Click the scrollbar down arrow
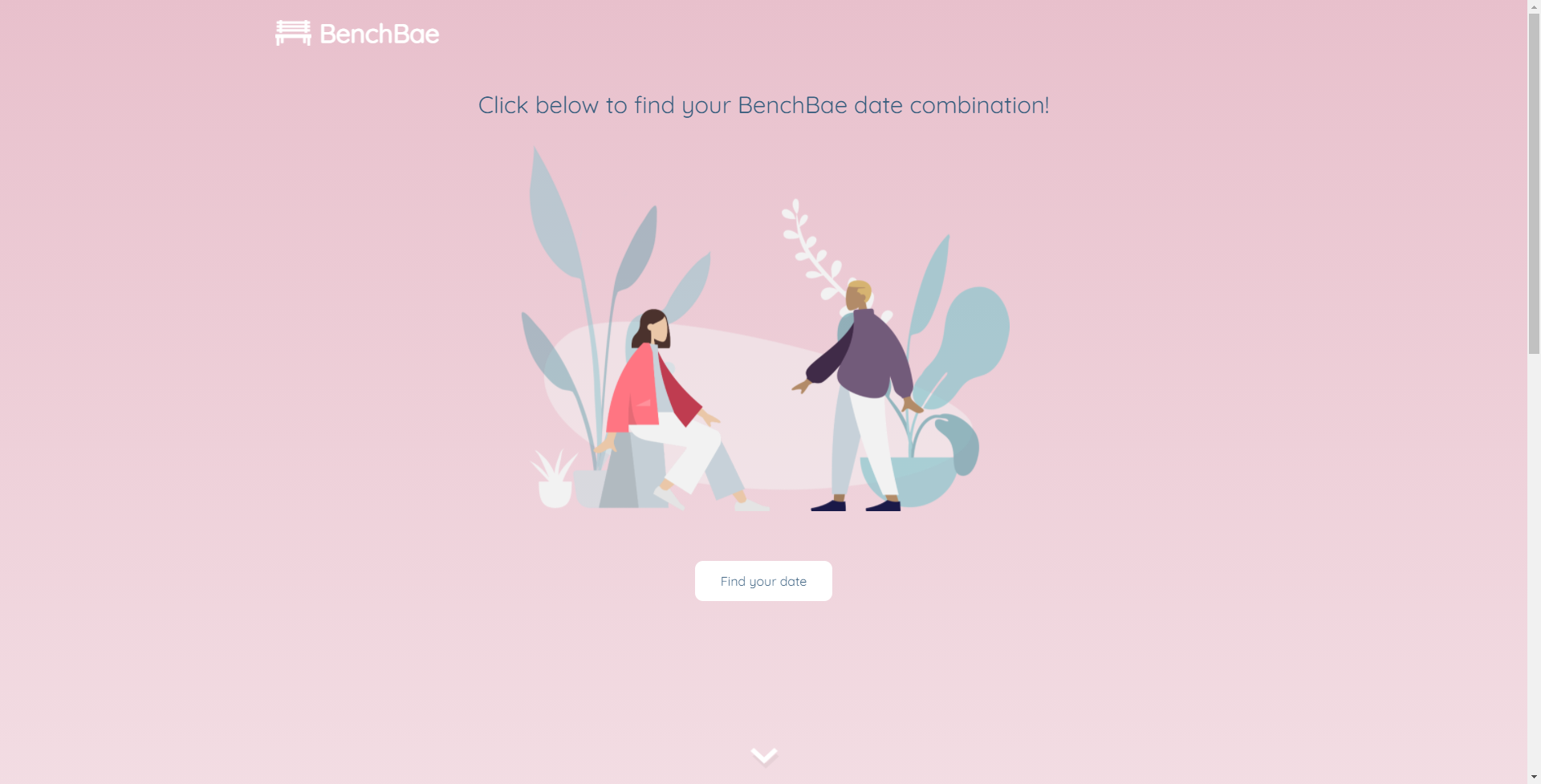Viewport: 1541px width, 784px height. [1534, 777]
